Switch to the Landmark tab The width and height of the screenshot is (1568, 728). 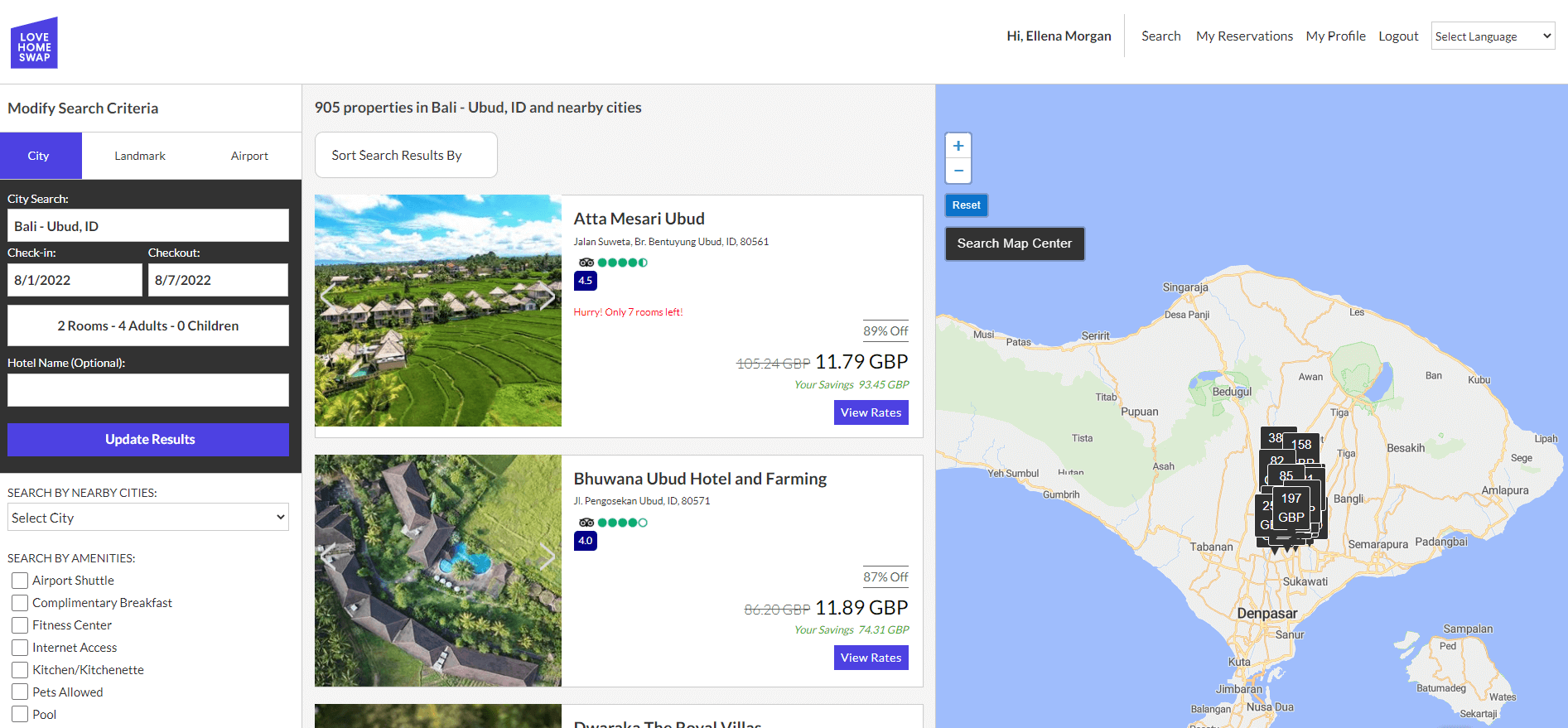click(140, 156)
